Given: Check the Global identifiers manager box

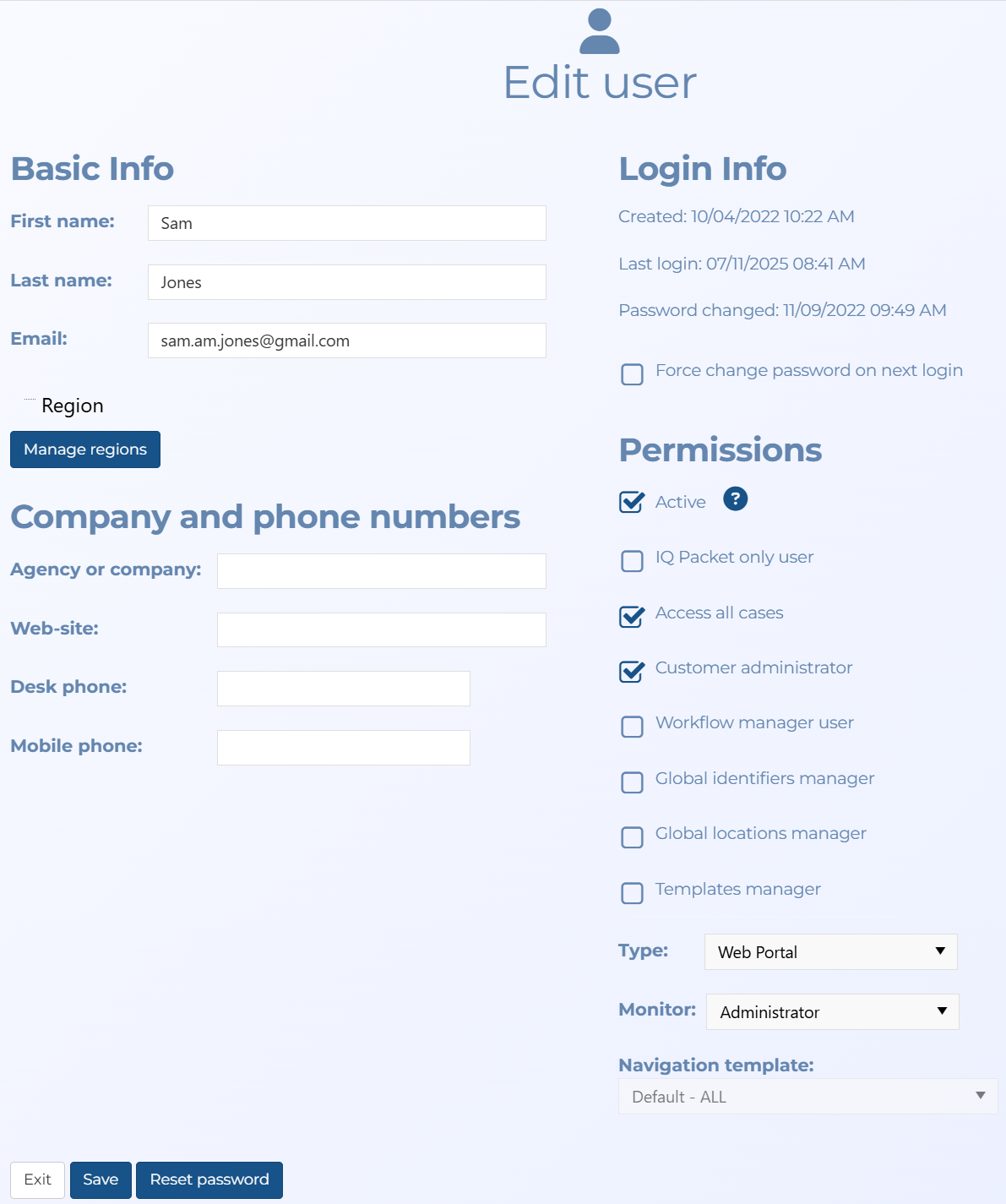Looking at the screenshot, I should (632, 782).
